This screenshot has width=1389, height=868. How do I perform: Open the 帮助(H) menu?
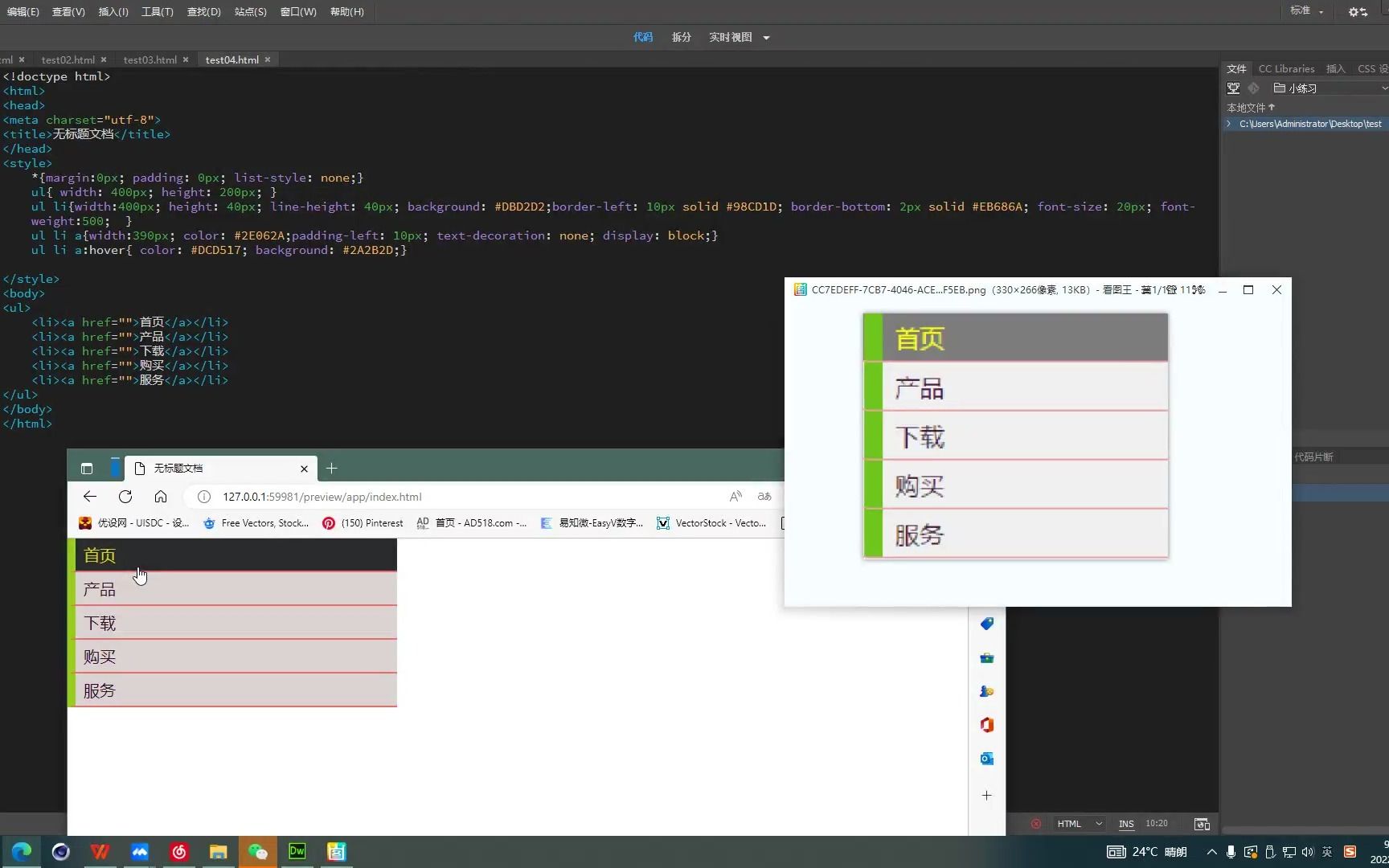point(347,12)
